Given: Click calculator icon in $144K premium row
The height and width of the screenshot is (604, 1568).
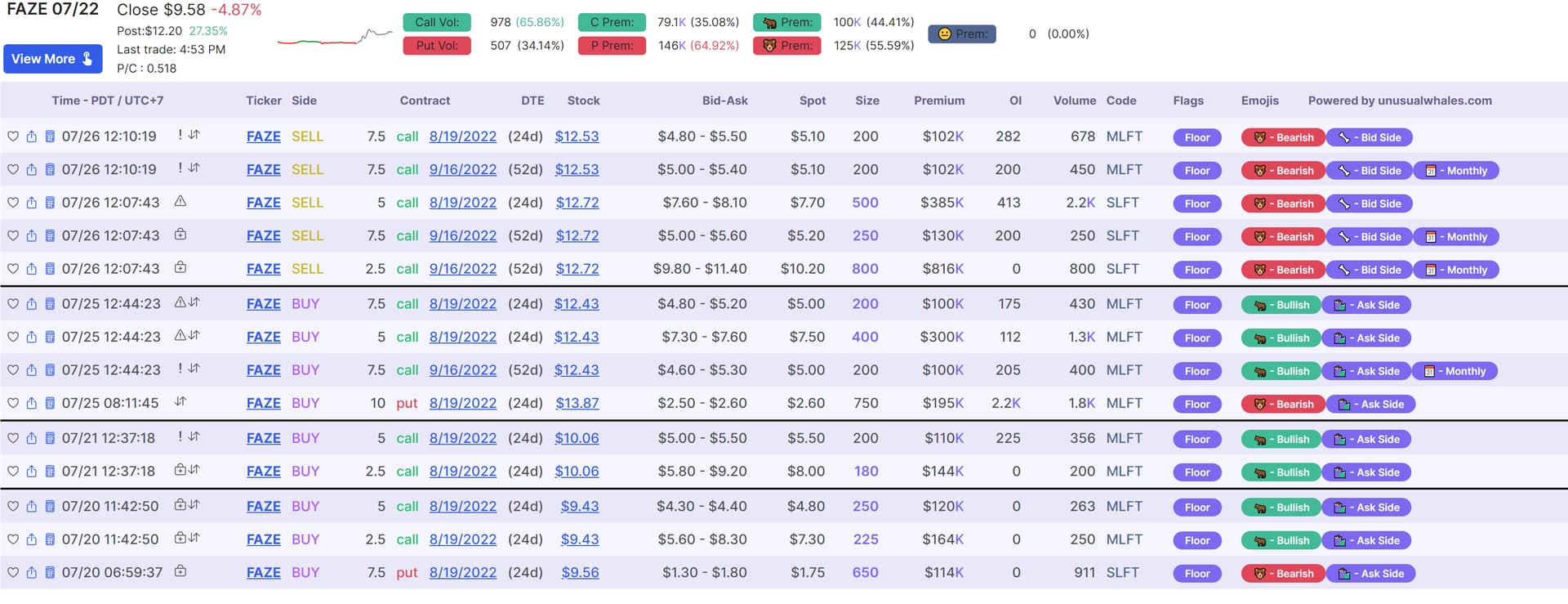Looking at the screenshot, I should pyautogui.click(x=50, y=472).
